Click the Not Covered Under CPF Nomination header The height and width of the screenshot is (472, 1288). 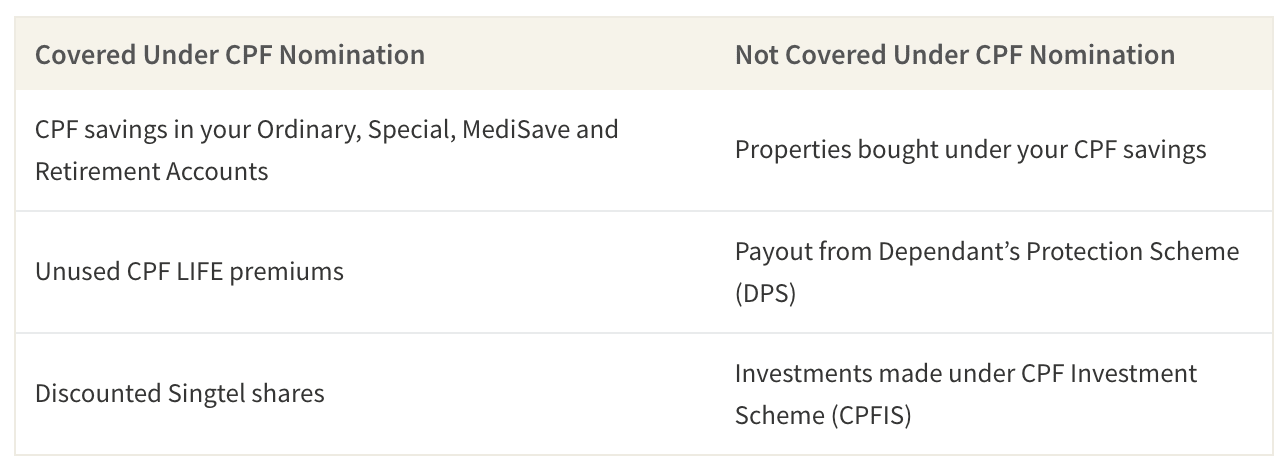tap(955, 54)
